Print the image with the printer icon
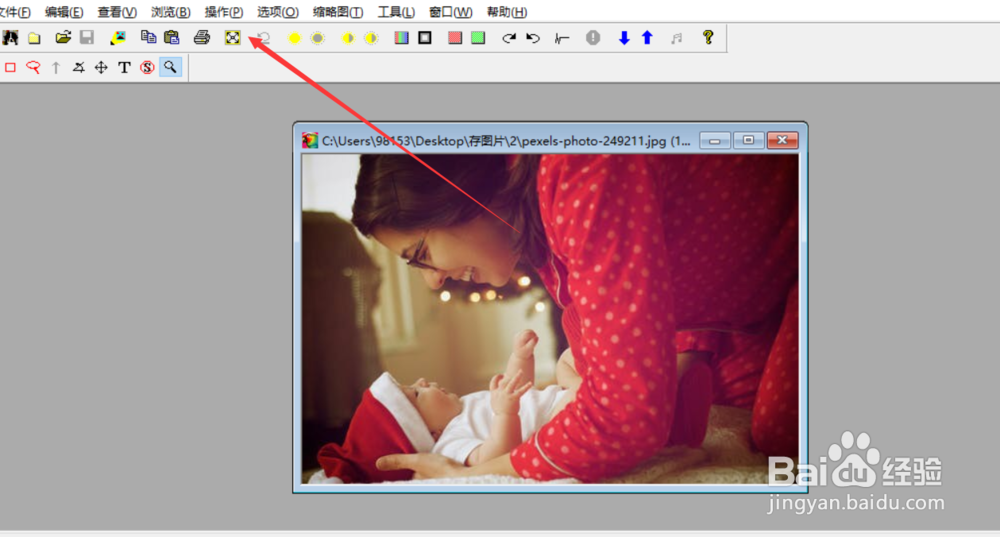The width and height of the screenshot is (1000, 537). (x=202, y=38)
